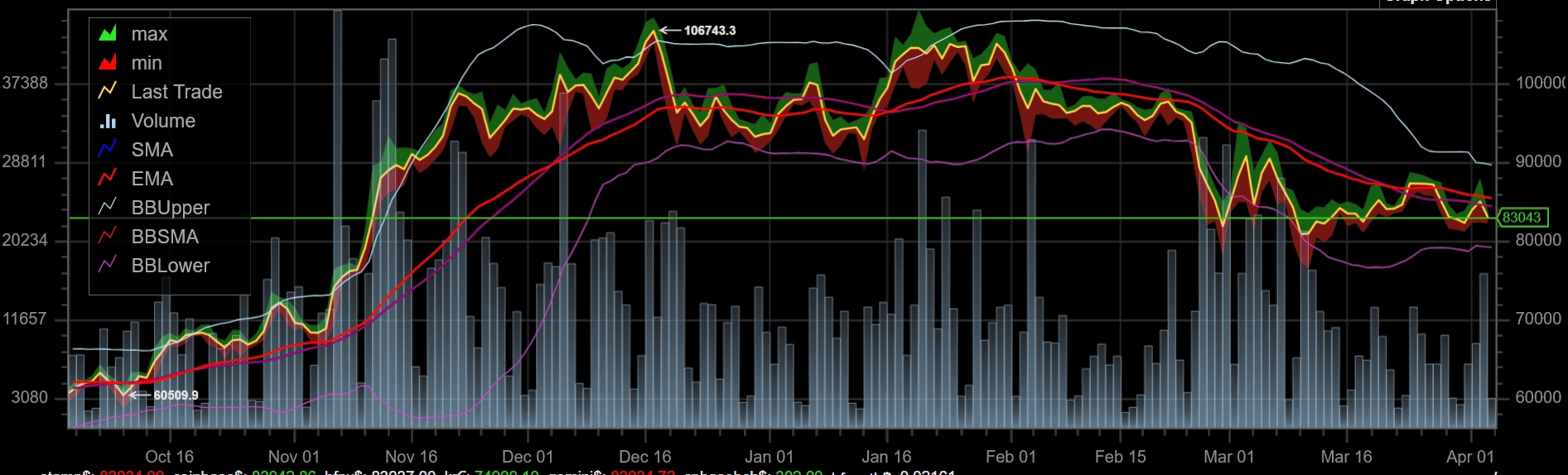
Task: Click the pale BBUpper line icon
Action: [108, 208]
